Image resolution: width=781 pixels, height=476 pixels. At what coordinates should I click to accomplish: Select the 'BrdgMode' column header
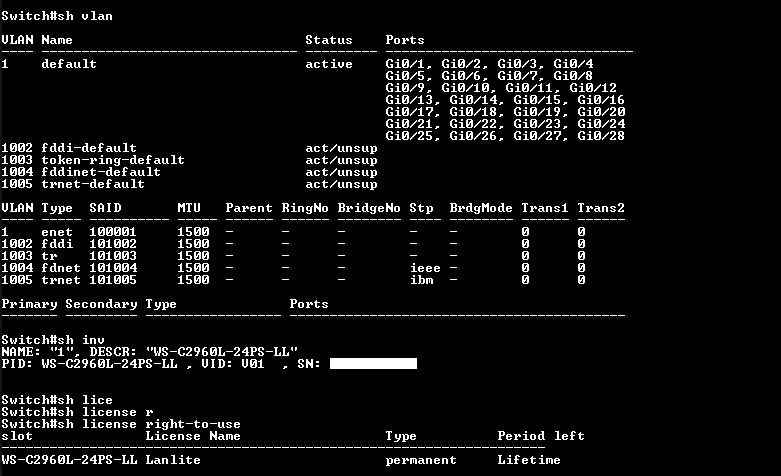click(x=481, y=208)
